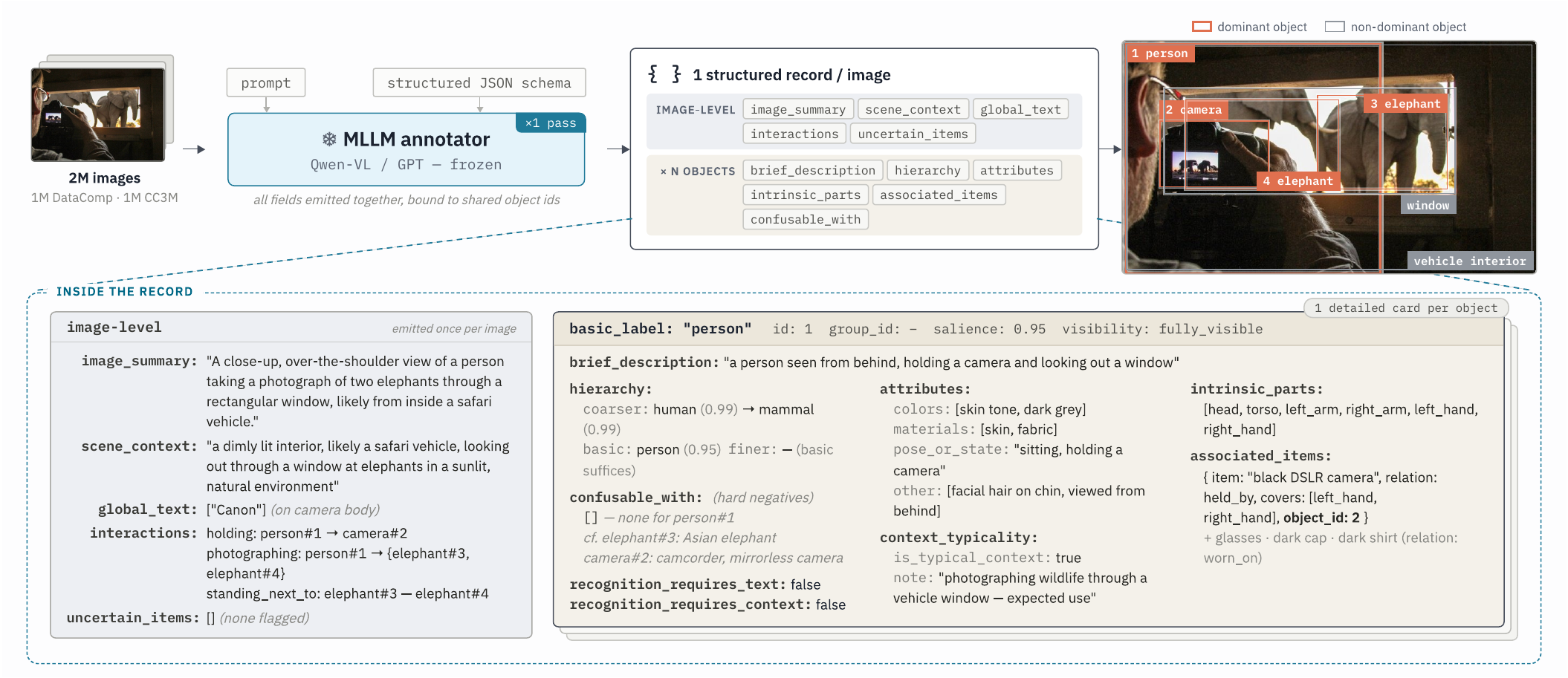Click 'standing_next_to: elephant#3 — elephant#4' line
This screenshot has width=1568, height=678.
348,593
